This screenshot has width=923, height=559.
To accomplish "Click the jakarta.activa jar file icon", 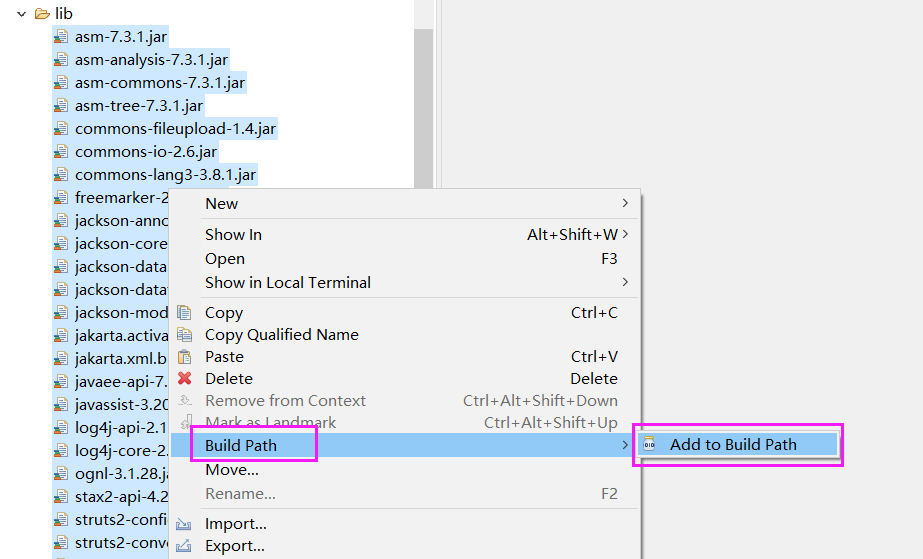I will 61,335.
